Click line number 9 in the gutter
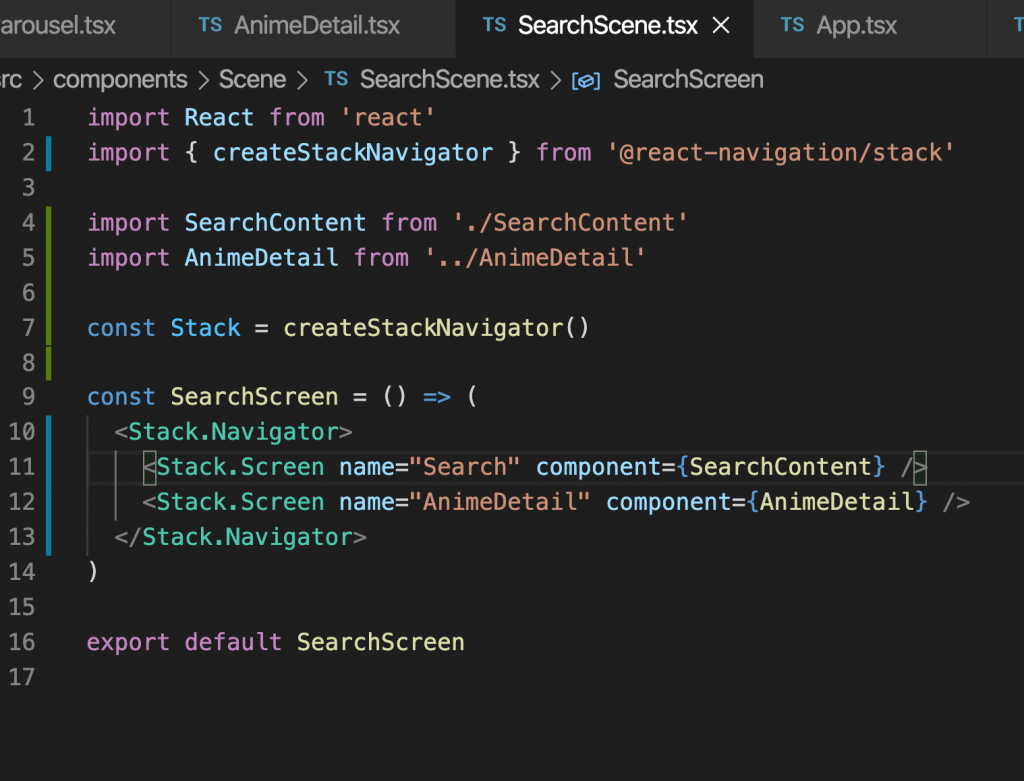 click(x=27, y=397)
